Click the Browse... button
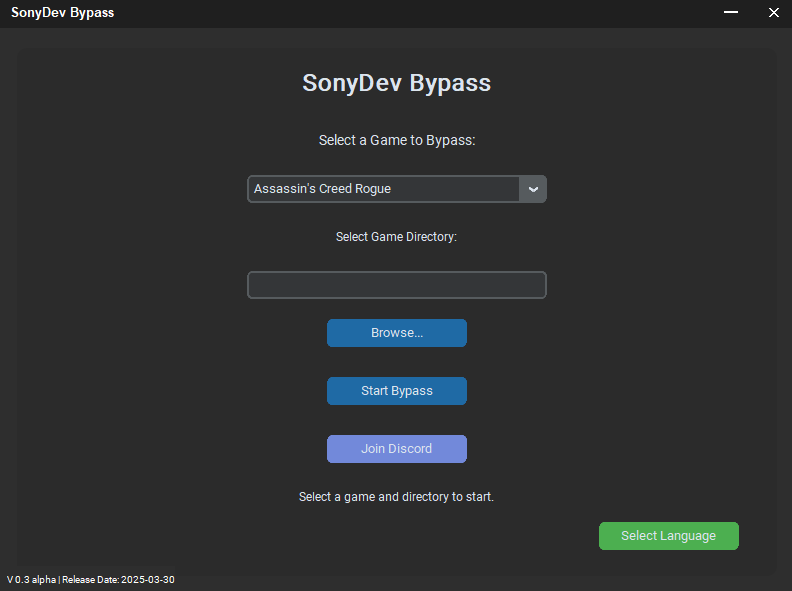 coord(397,333)
